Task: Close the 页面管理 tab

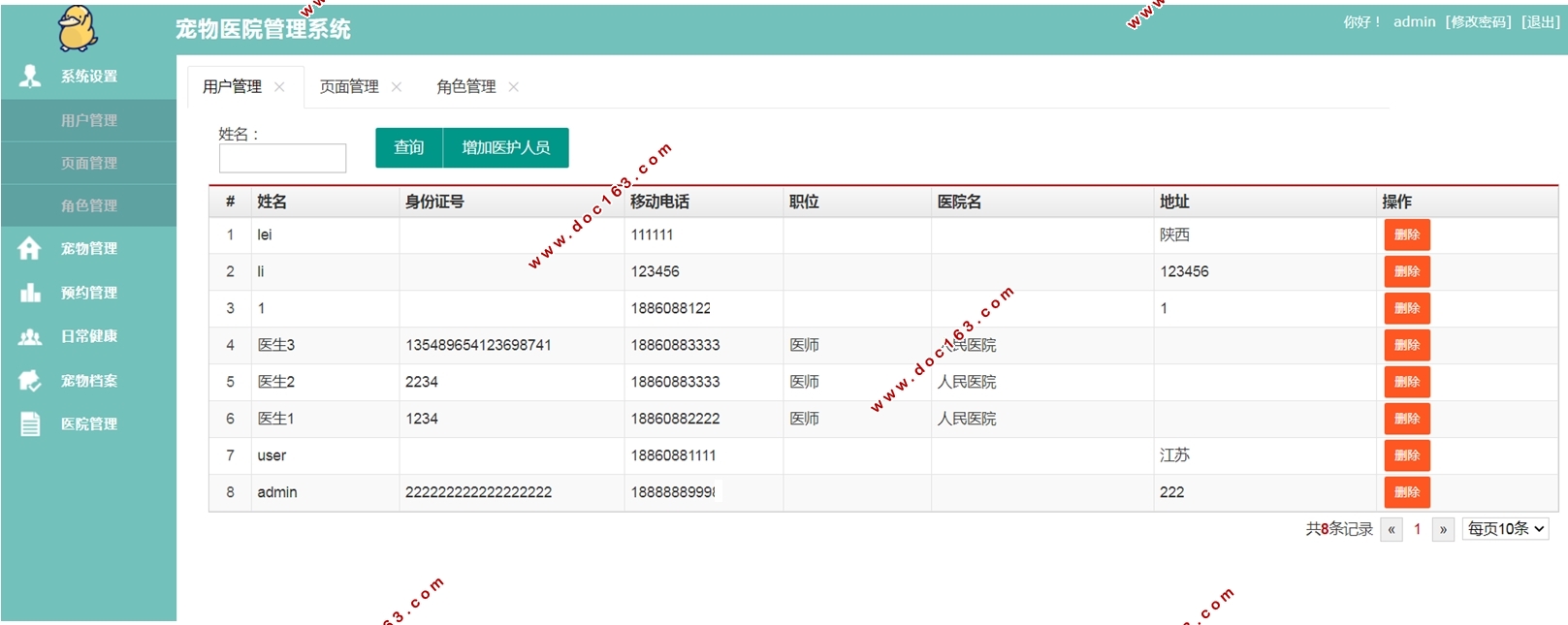Action: coord(397,87)
